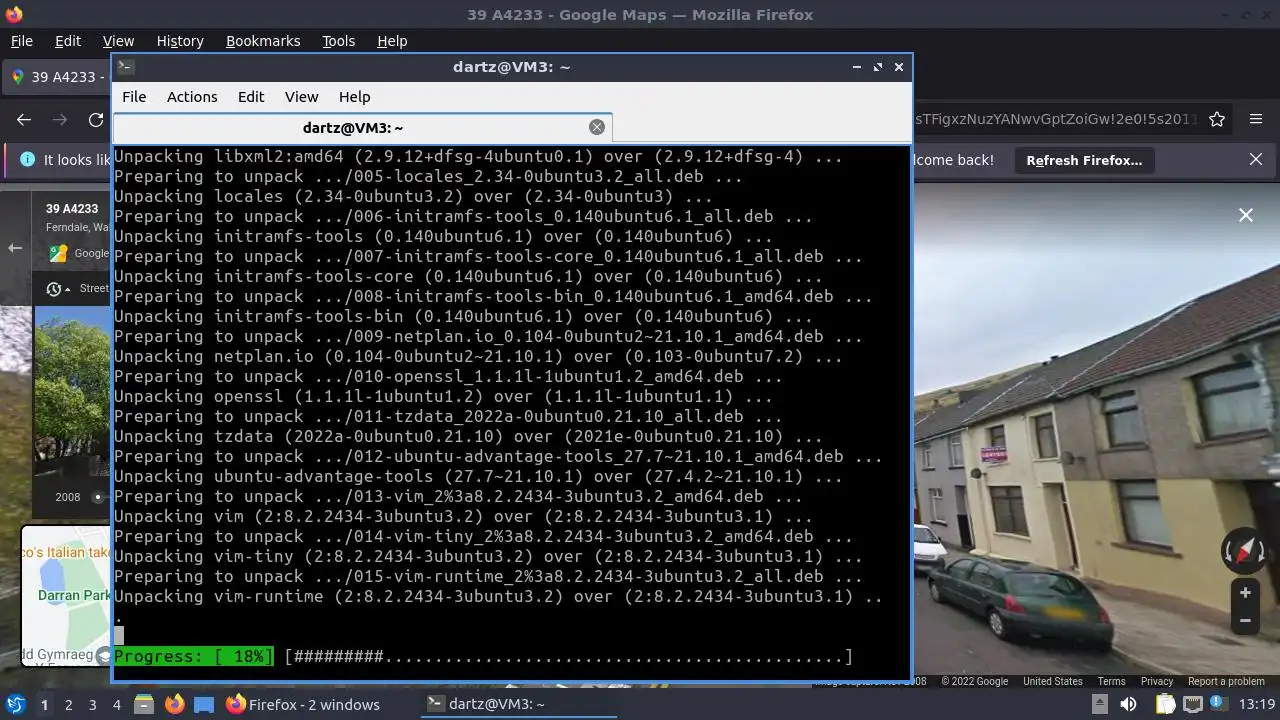Click the 2008 timeline slider marker

pyautogui.click(x=98, y=497)
